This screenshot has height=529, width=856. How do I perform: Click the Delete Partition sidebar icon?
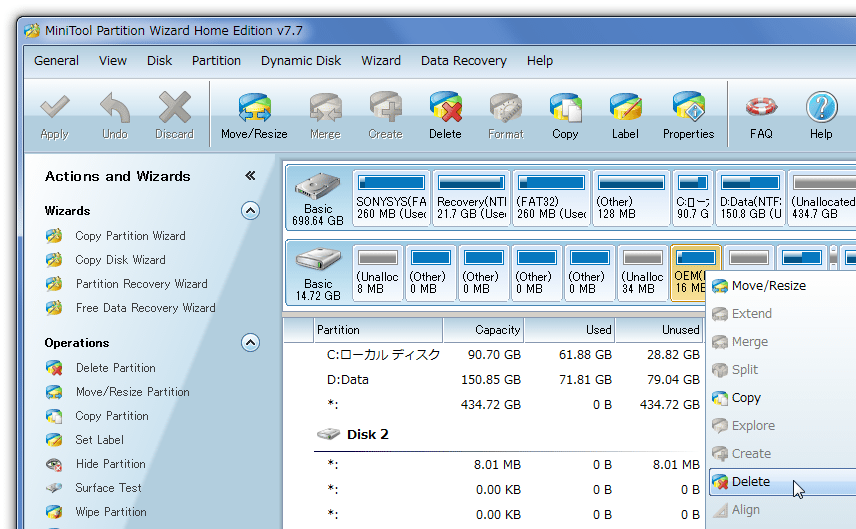click(x=54, y=368)
